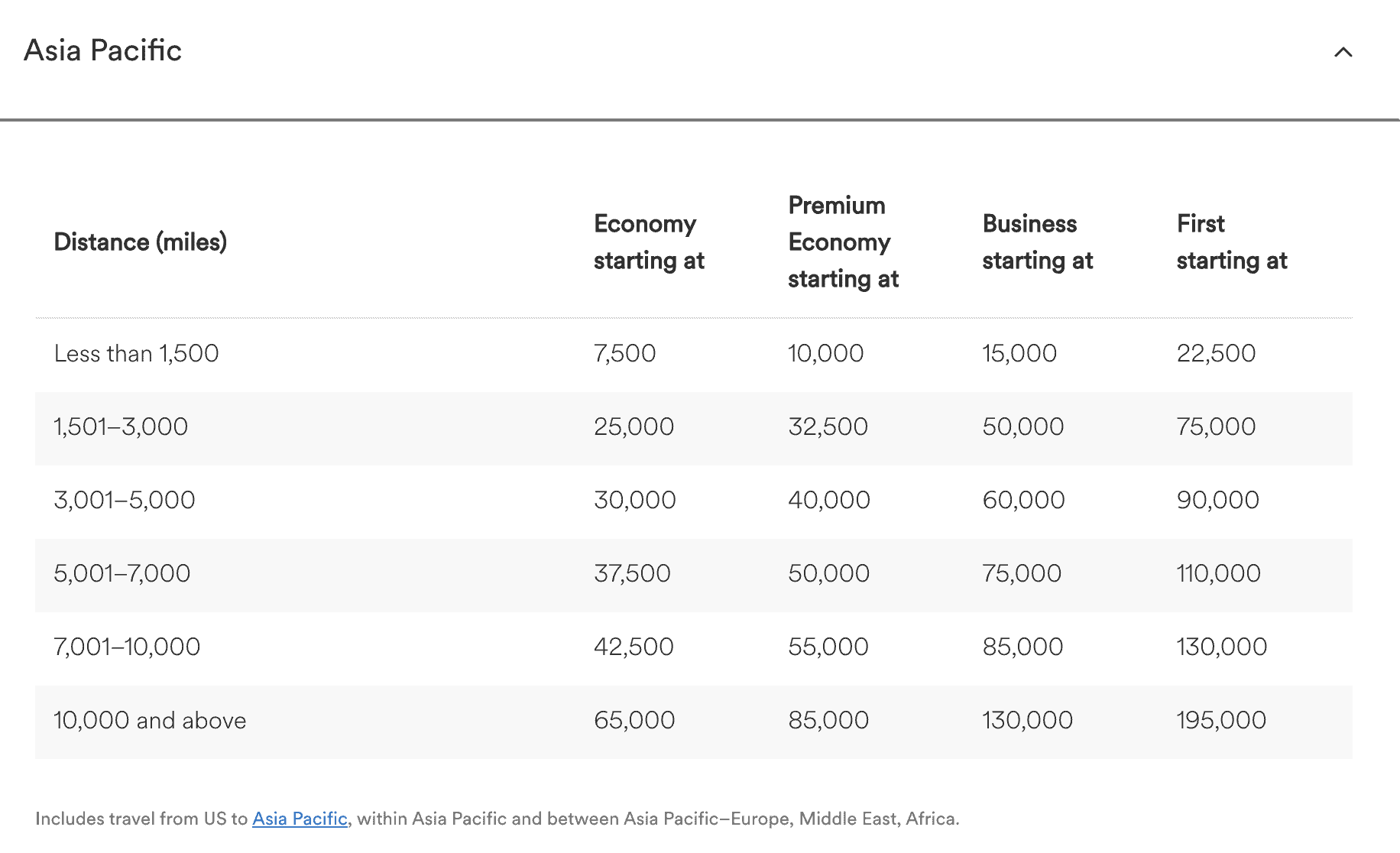
Task: Click the Business starting at column header
Action: tap(1037, 242)
